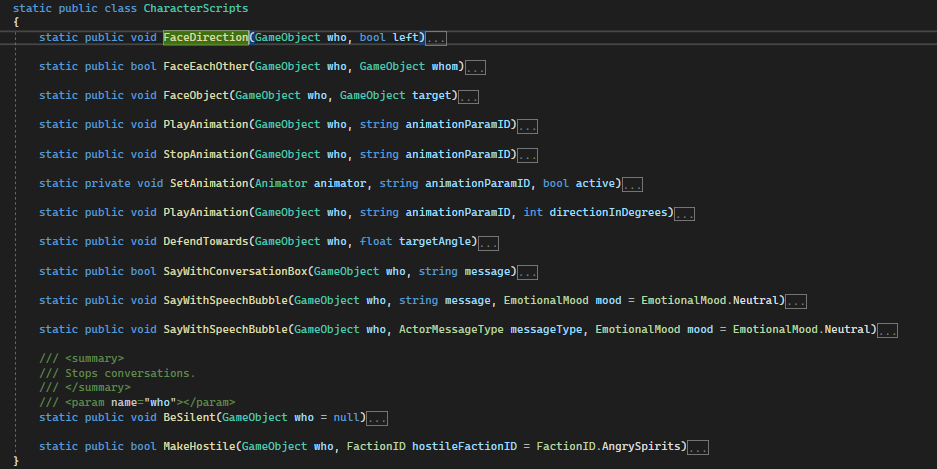Click the FaceEachOther method name
The width and height of the screenshot is (937, 469).
tap(205, 66)
